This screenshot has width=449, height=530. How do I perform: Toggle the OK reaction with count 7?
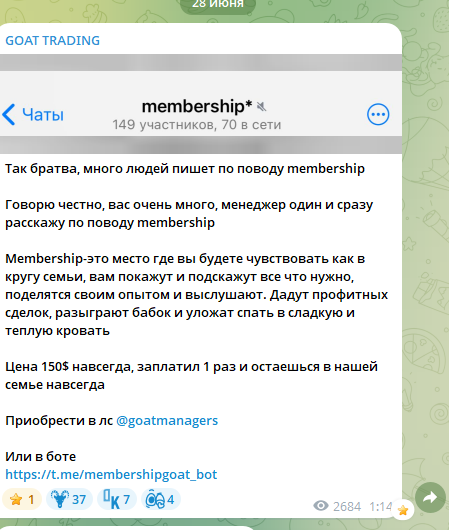(x=117, y=499)
